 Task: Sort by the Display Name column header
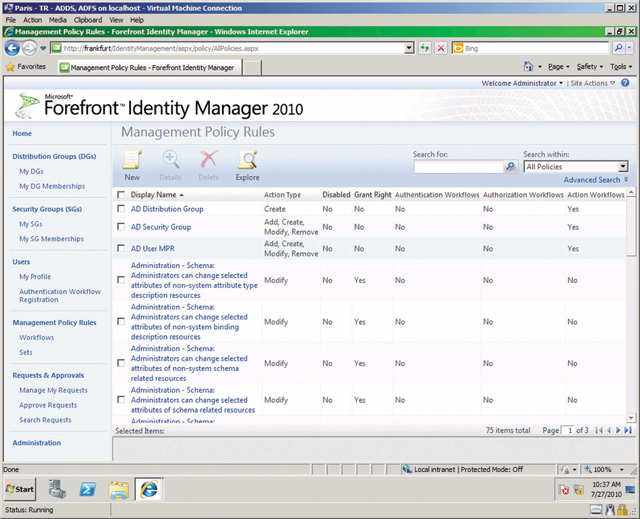click(x=157, y=195)
